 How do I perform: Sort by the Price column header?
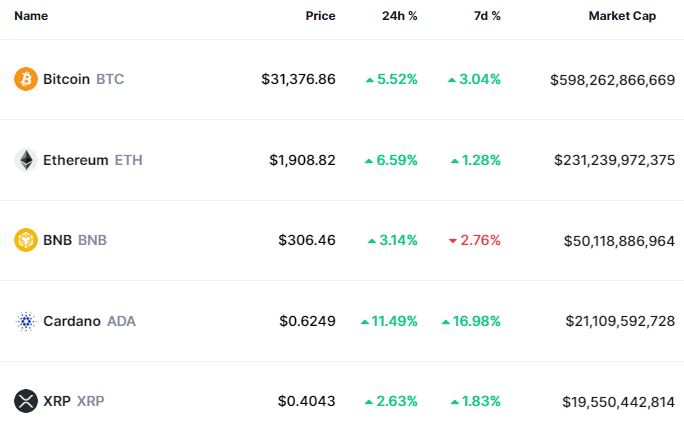[320, 16]
